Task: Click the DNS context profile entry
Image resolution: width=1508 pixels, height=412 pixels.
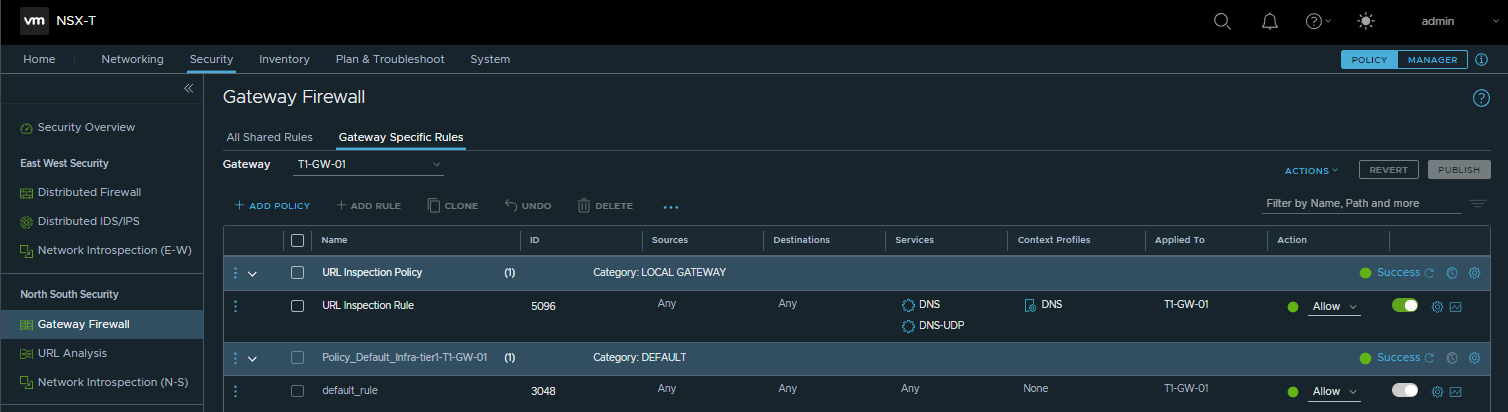Action: pos(1043,304)
